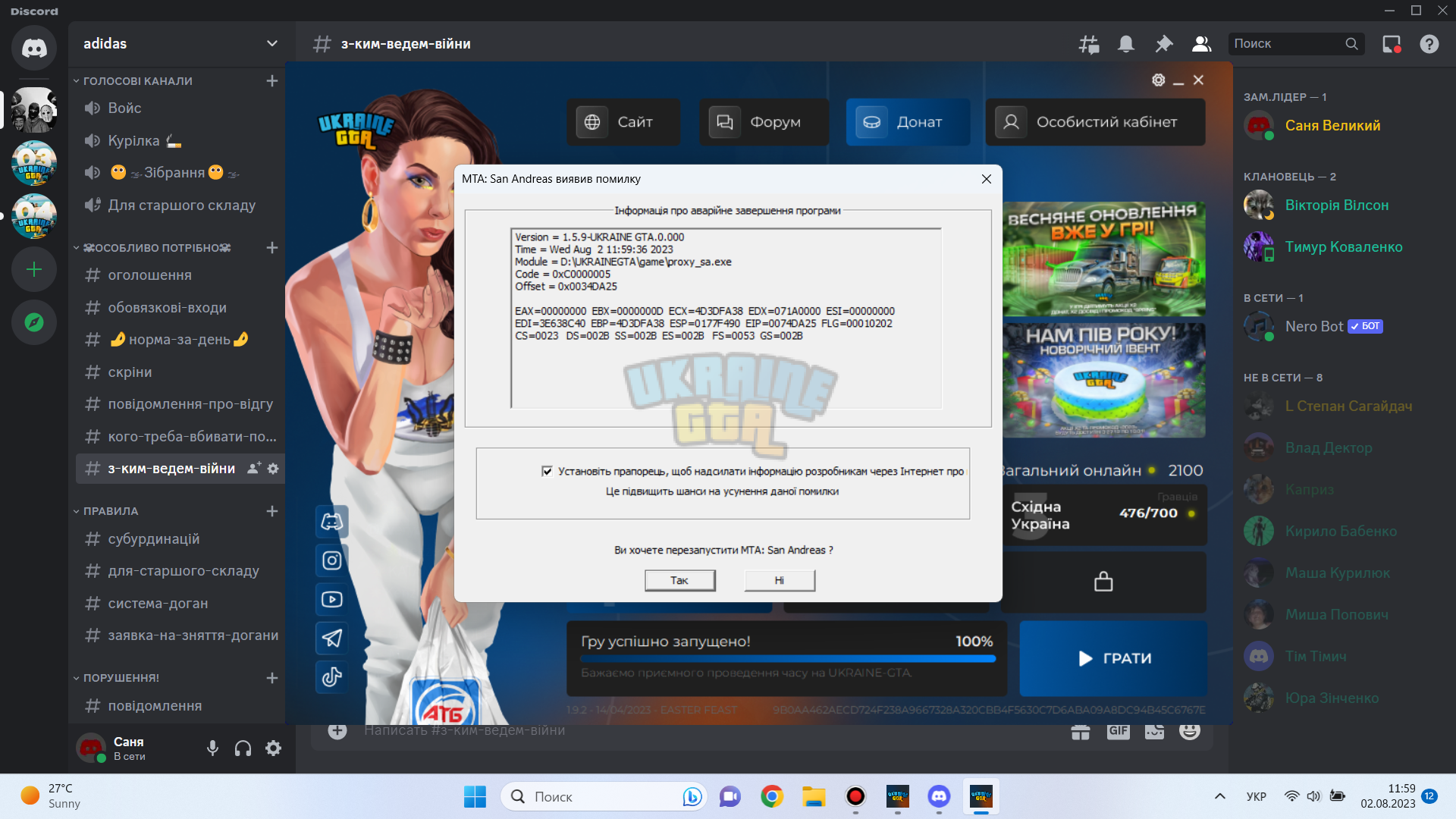Click Так to restart MTA

point(679,580)
